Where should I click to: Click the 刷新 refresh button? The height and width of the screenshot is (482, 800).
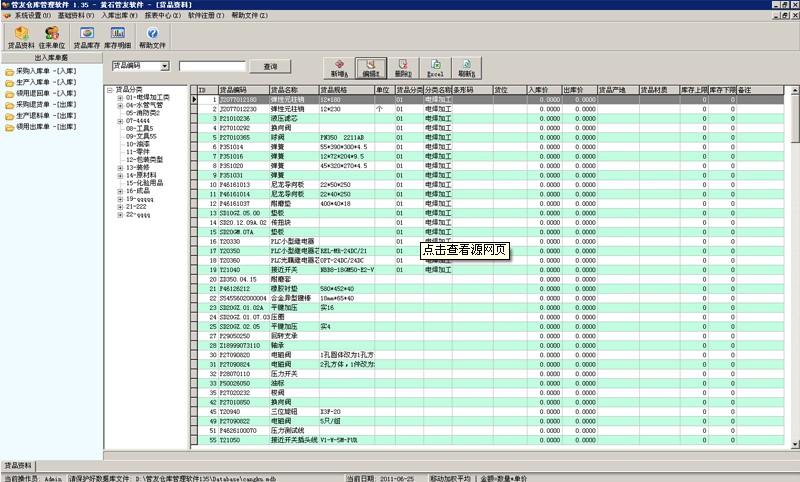tap(467, 68)
